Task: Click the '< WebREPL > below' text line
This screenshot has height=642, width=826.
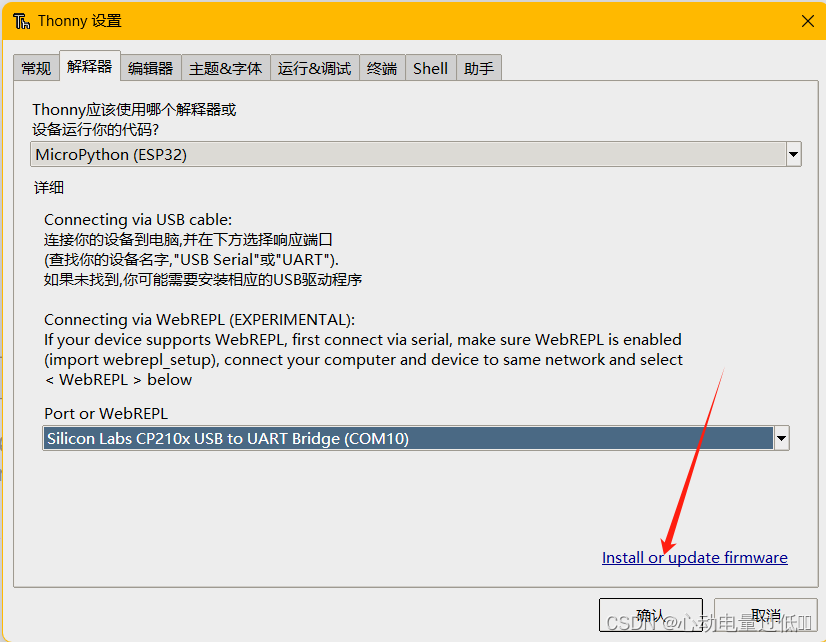Action: pos(119,380)
